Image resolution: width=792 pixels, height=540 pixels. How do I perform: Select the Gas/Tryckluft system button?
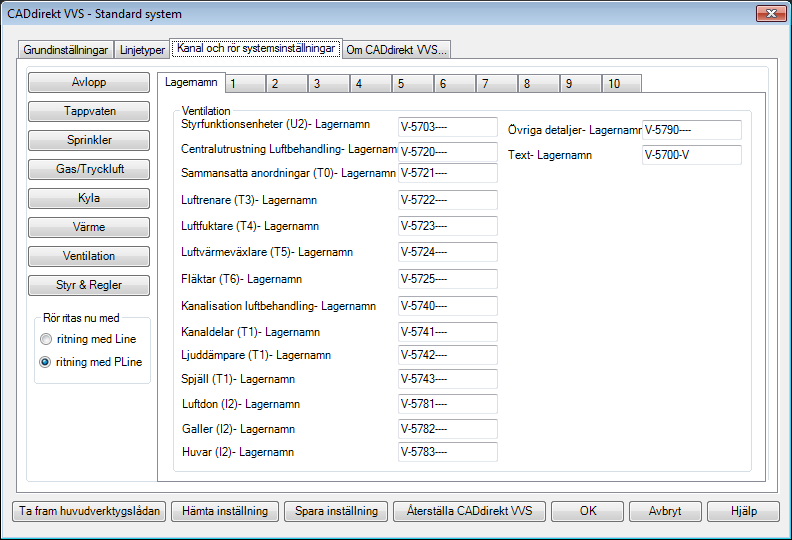point(89,169)
